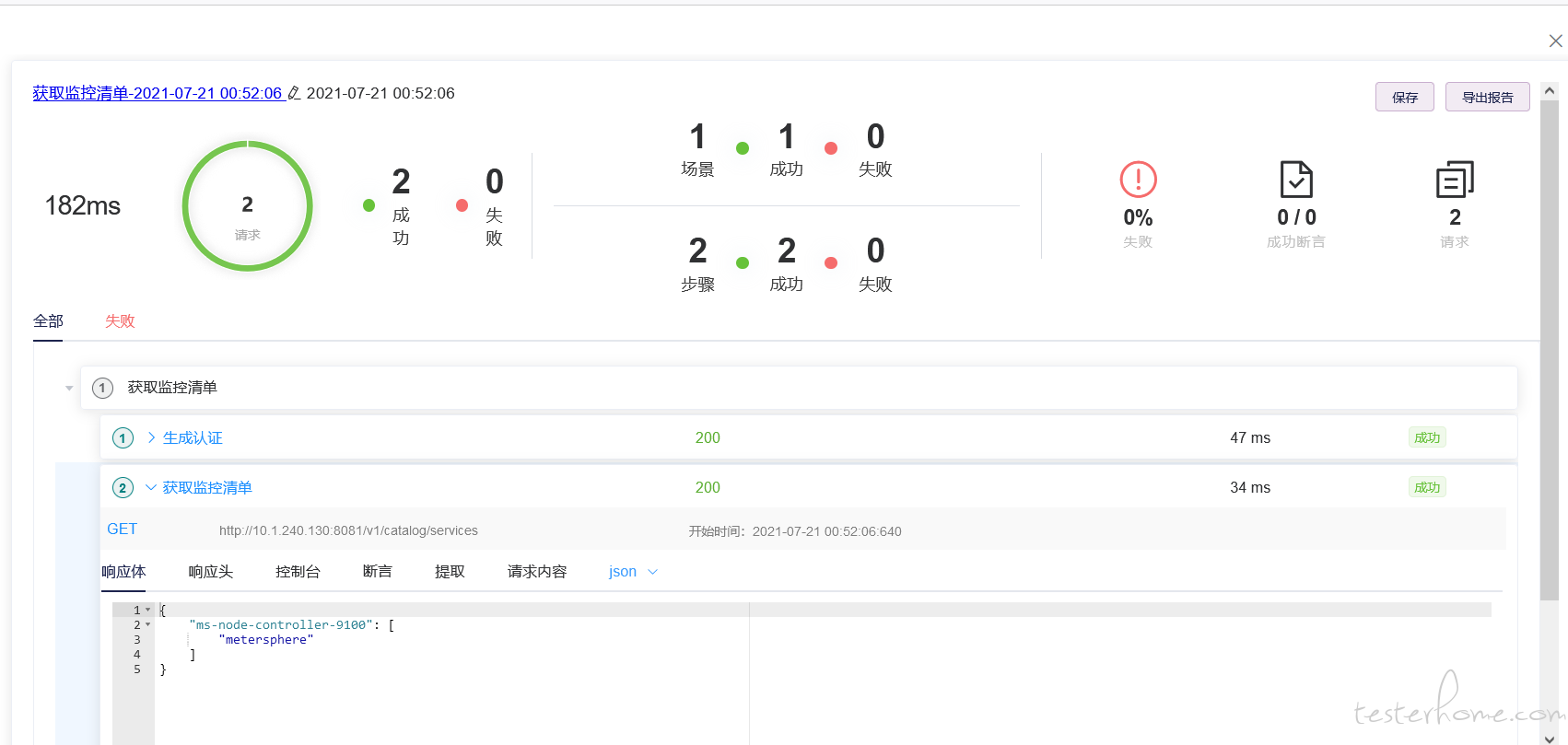Click the step number 1 circle of 生成认证

(123, 438)
